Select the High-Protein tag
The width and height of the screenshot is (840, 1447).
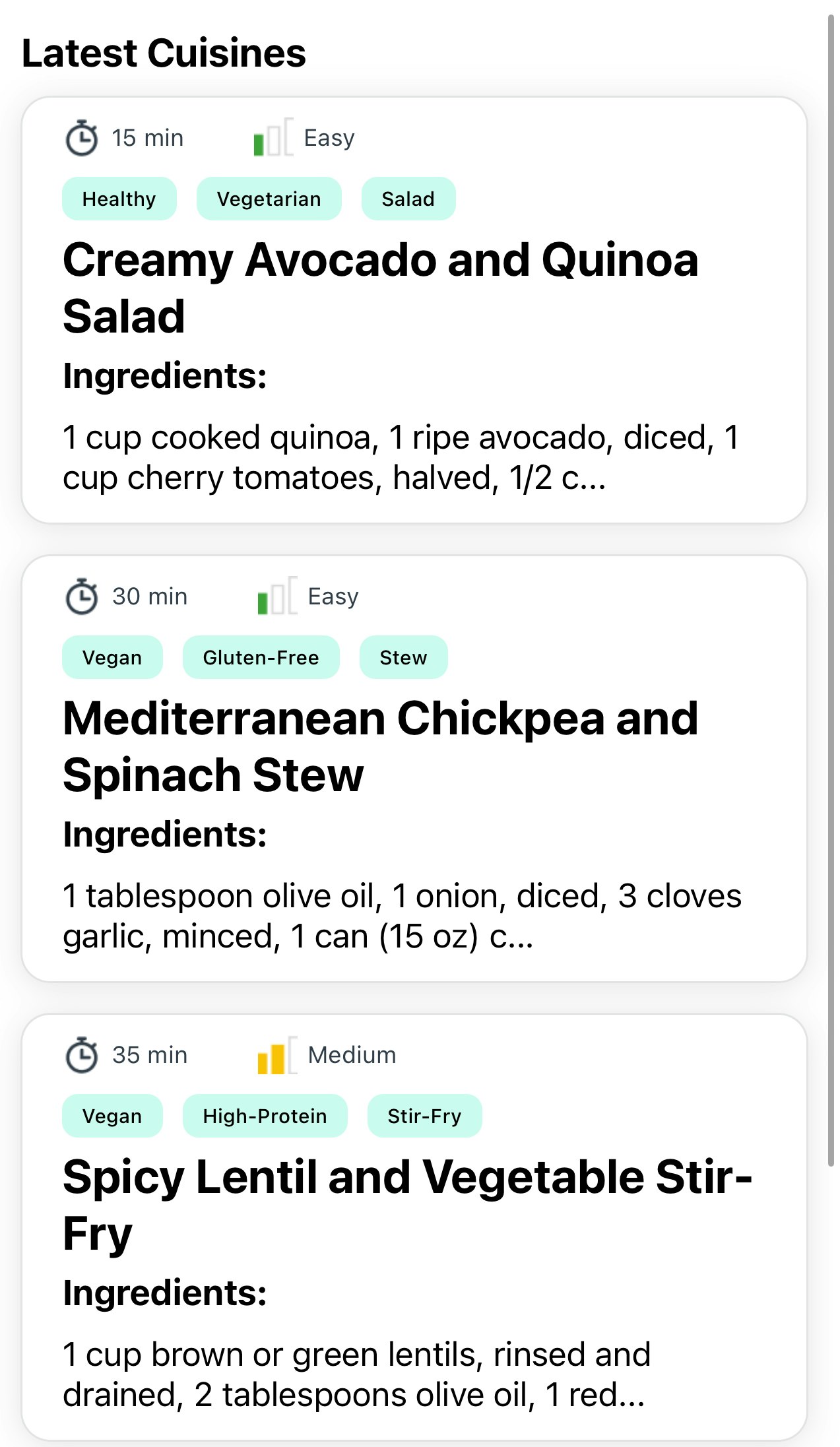pos(265,1116)
